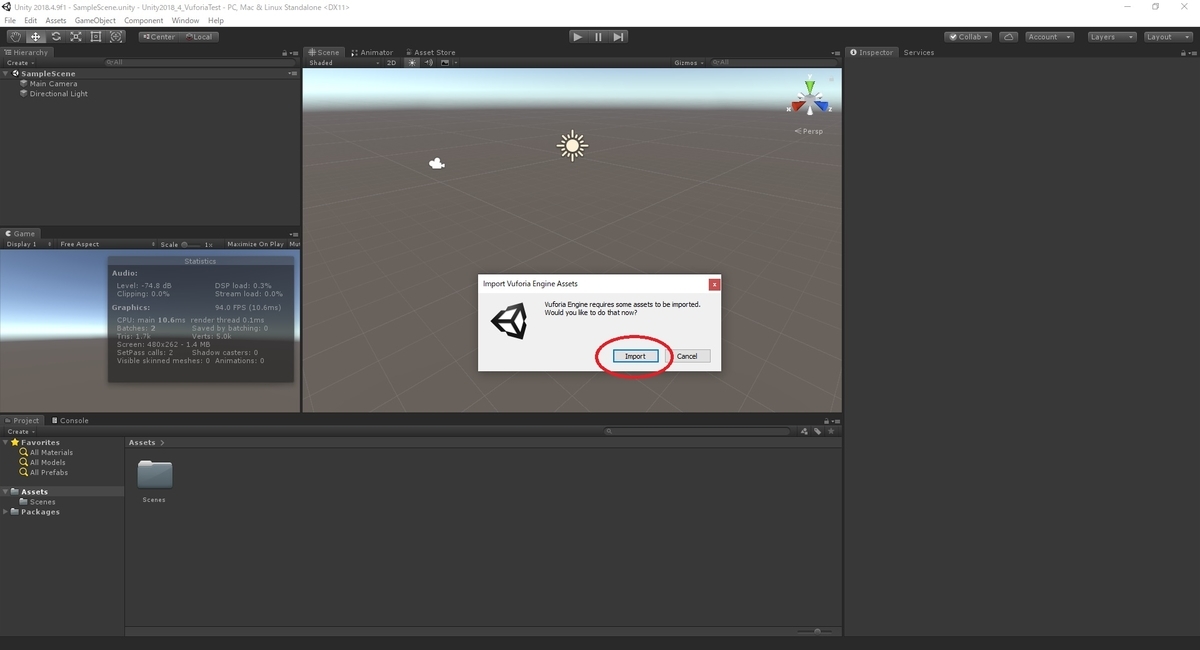1200x650 pixels.
Task: Select the Scale tool in the toolbar
Action: [76, 37]
